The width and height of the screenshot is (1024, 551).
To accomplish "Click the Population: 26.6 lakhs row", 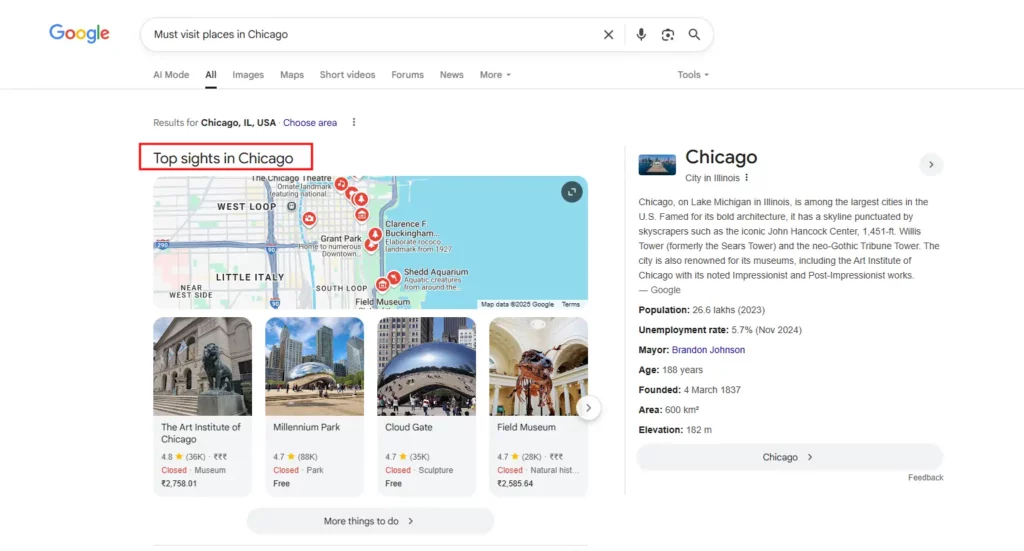I will (701, 310).
